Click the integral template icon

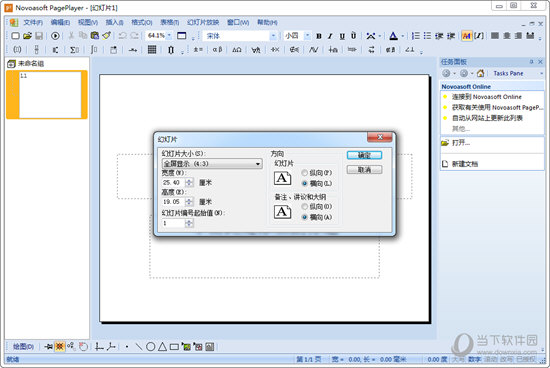[94, 50]
